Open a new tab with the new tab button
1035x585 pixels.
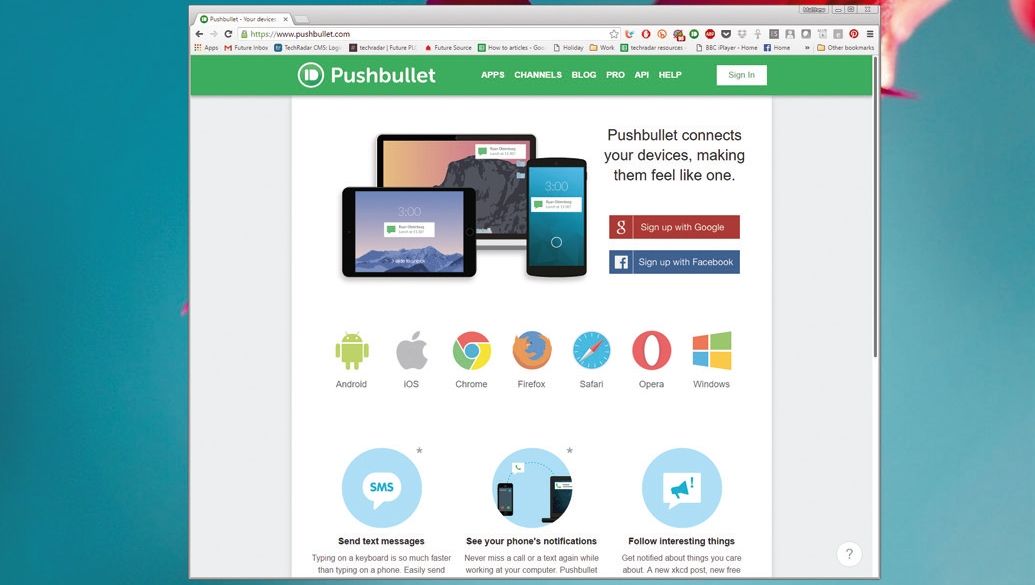301,19
